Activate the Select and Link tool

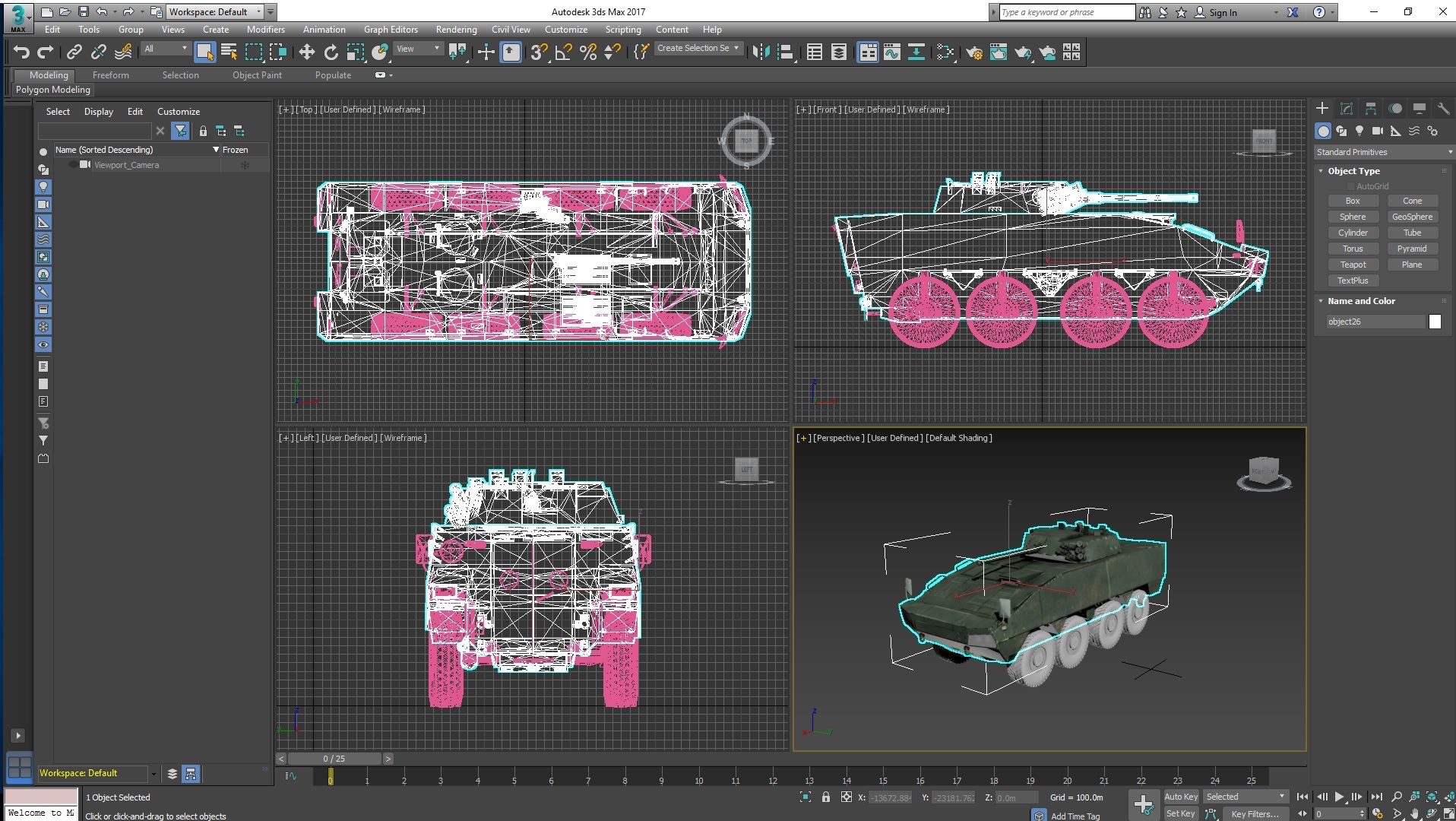pyautogui.click(x=74, y=52)
